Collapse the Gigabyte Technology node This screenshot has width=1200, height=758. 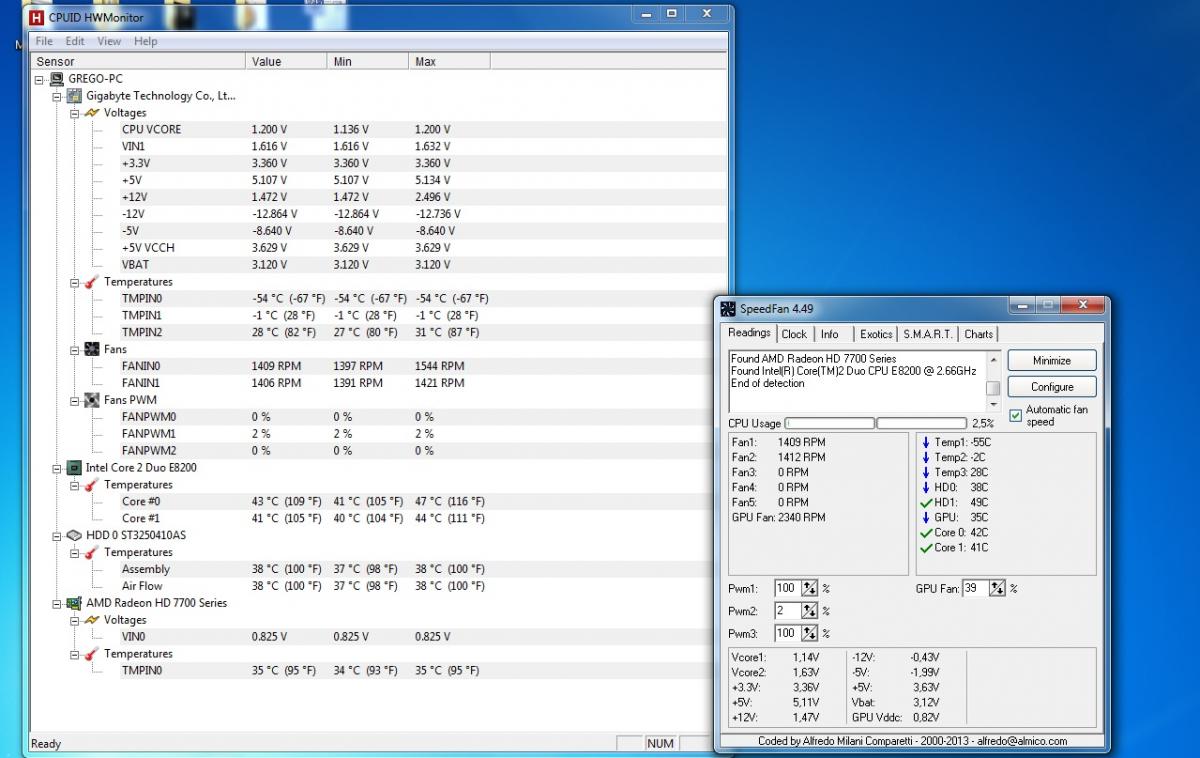click(x=57, y=96)
